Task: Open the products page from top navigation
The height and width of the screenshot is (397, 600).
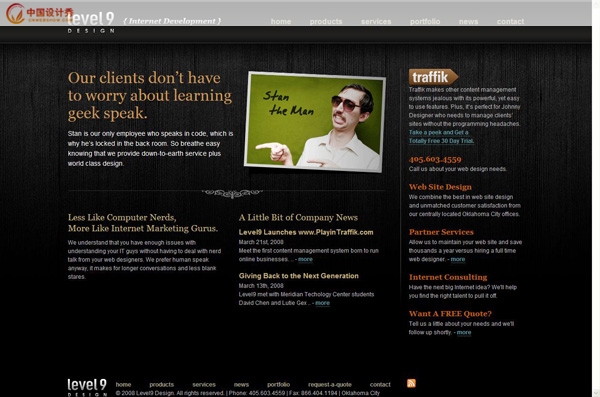Action: click(x=326, y=21)
